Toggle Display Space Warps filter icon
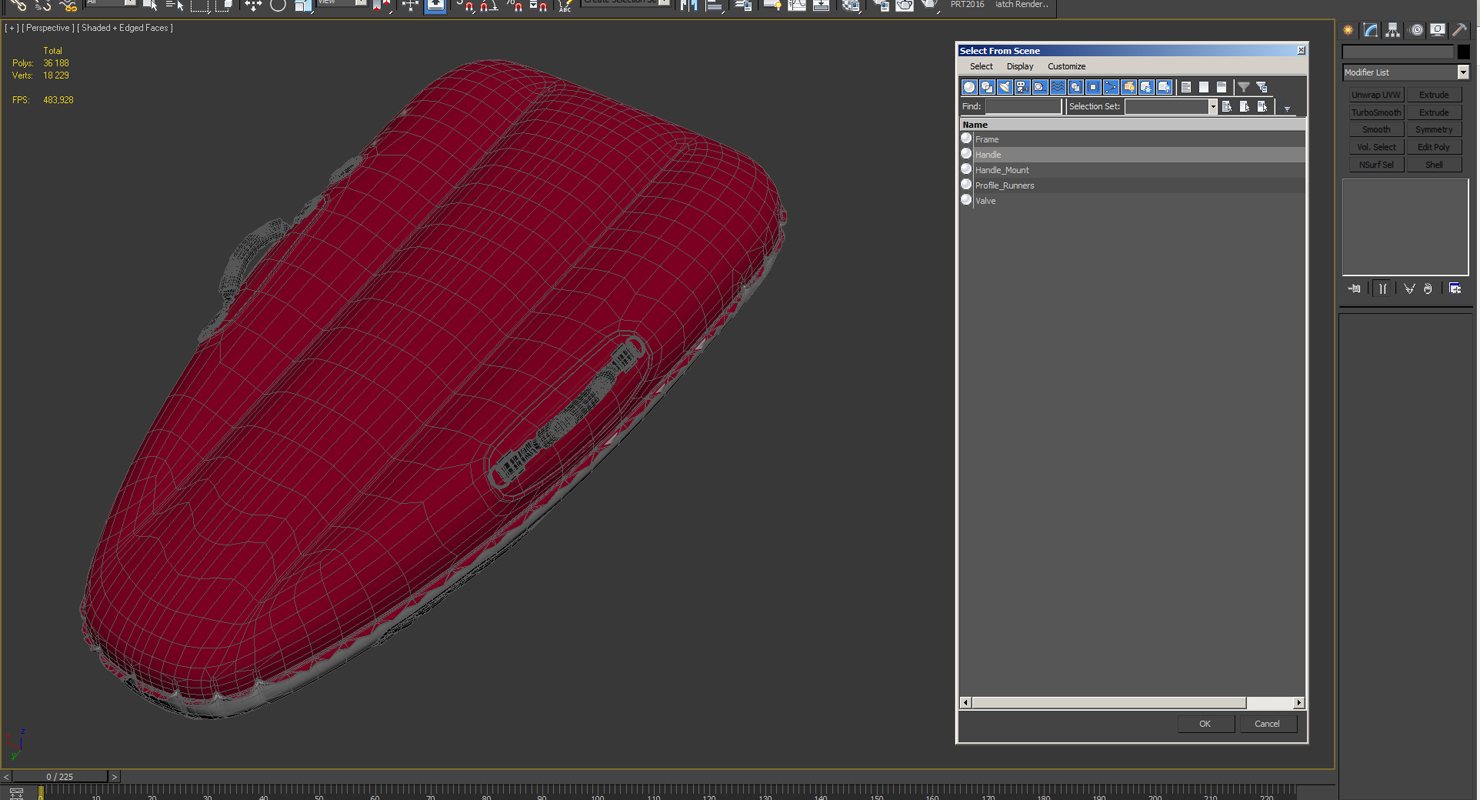The height and width of the screenshot is (800, 1480). (1058, 87)
